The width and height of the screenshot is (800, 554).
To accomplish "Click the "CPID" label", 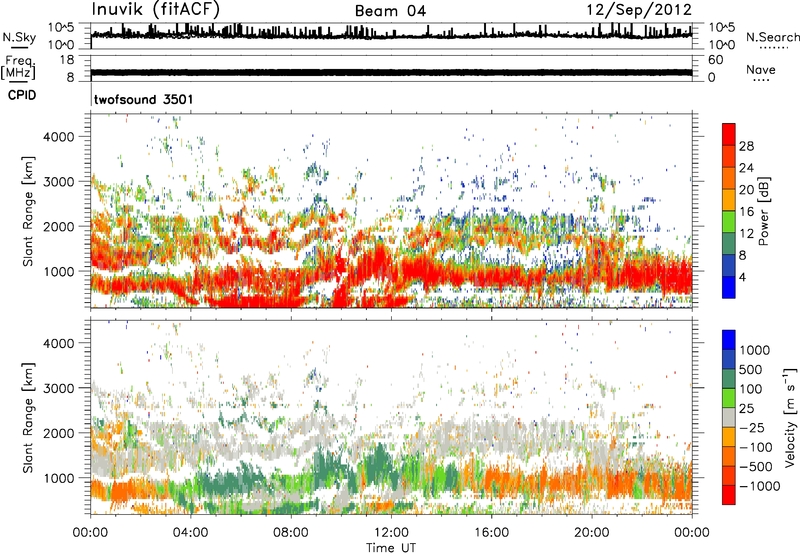I will point(22,95).
